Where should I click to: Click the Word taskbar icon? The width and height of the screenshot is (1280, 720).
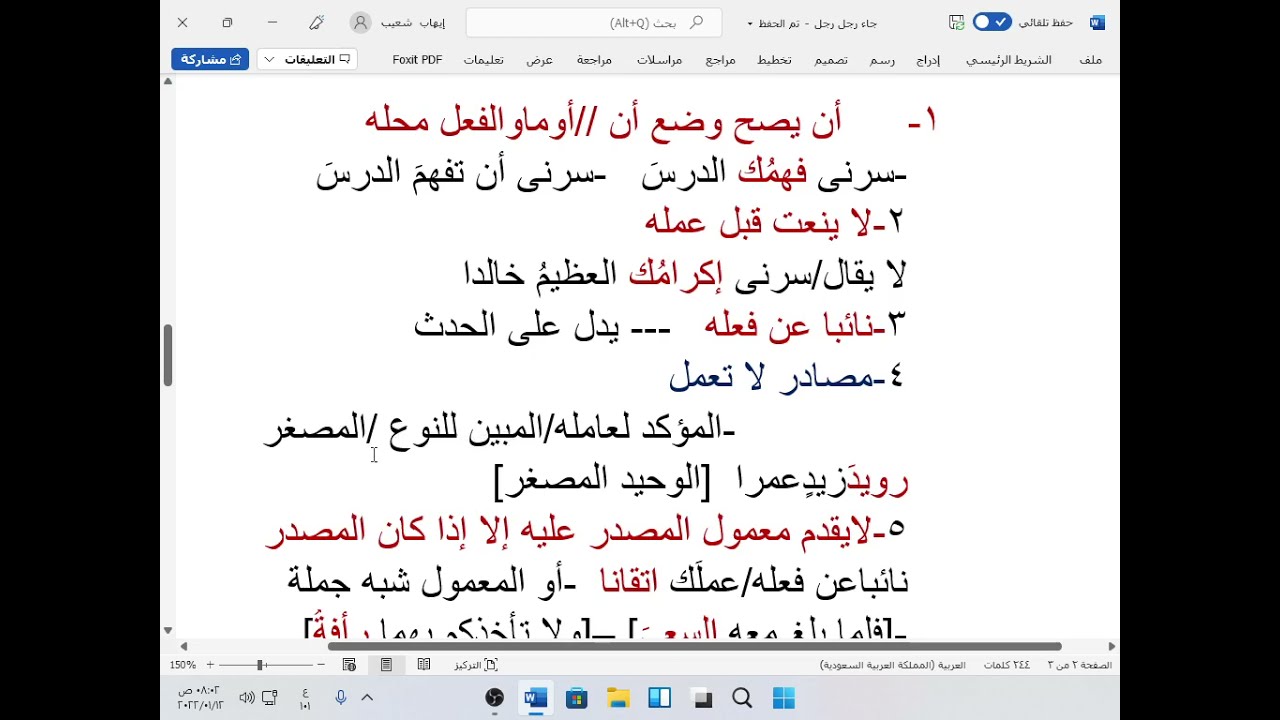point(536,698)
